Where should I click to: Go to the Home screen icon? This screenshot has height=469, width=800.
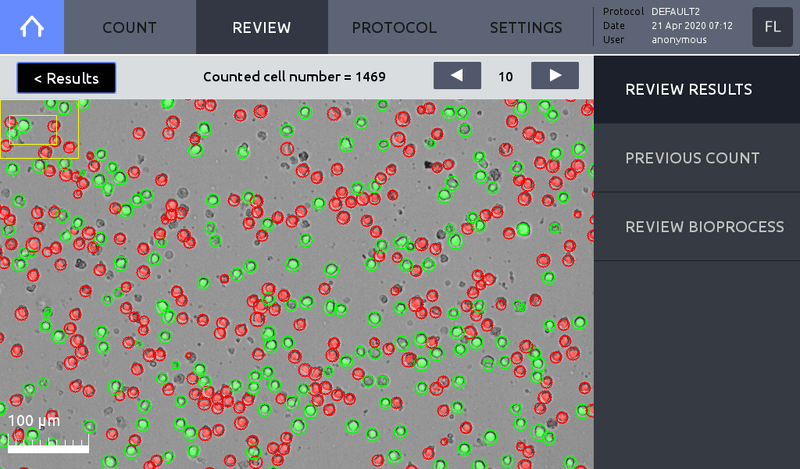(32, 27)
